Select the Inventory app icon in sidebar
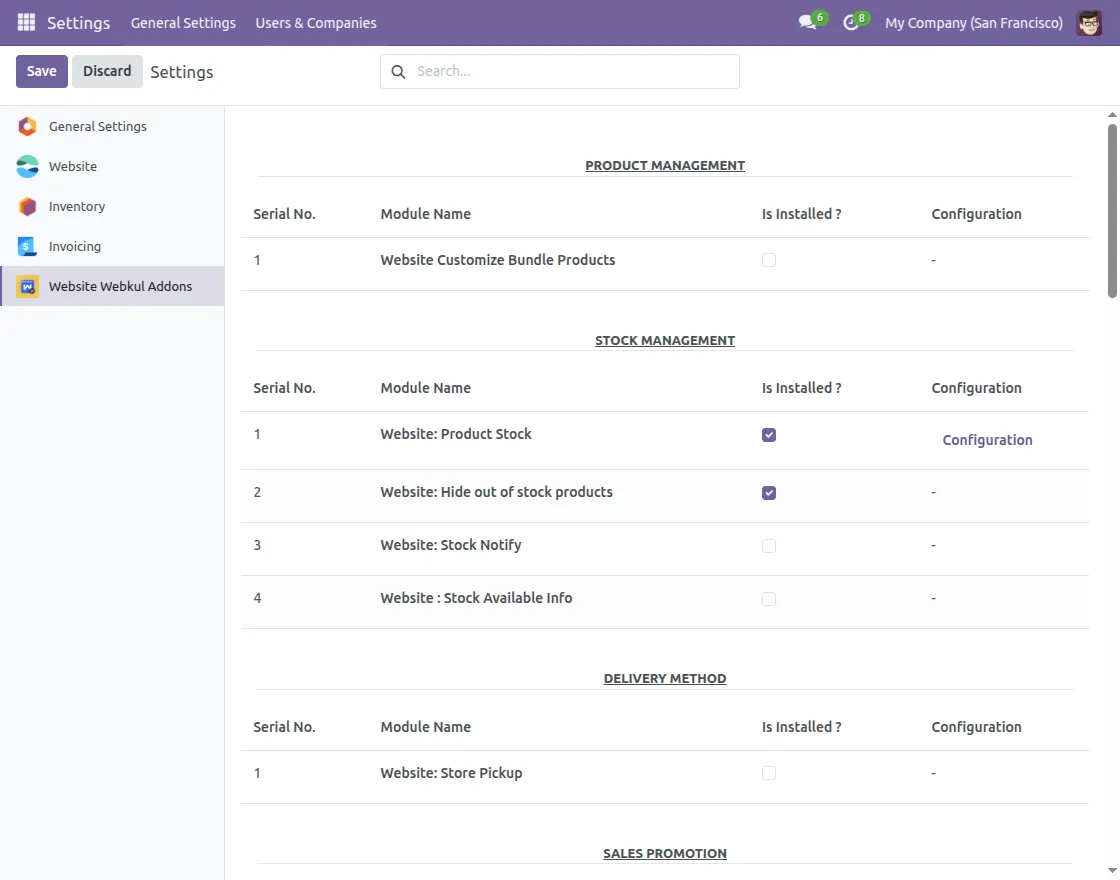1120x880 pixels. [x=28, y=207]
